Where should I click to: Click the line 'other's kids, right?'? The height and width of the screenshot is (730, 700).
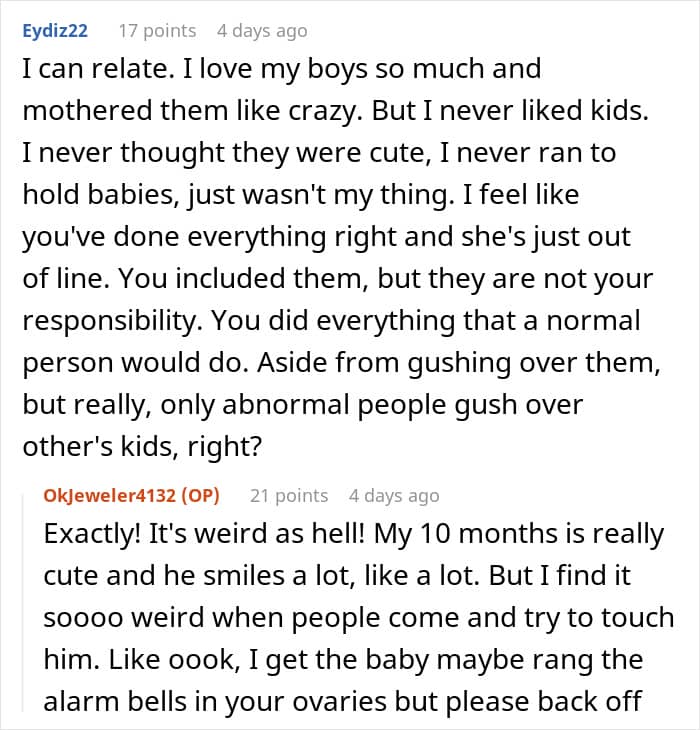[142, 446]
